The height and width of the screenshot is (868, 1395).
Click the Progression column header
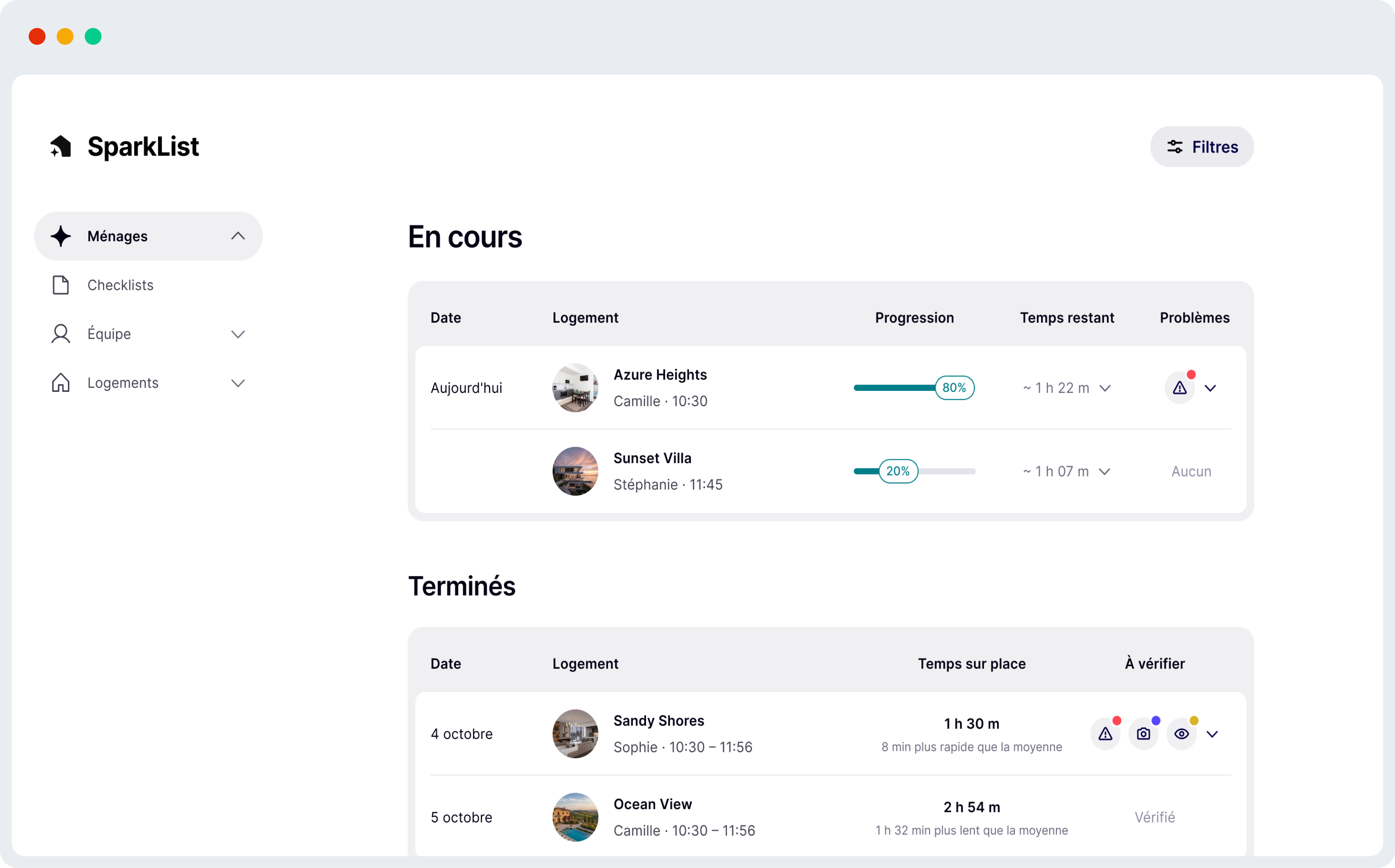[915, 318]
